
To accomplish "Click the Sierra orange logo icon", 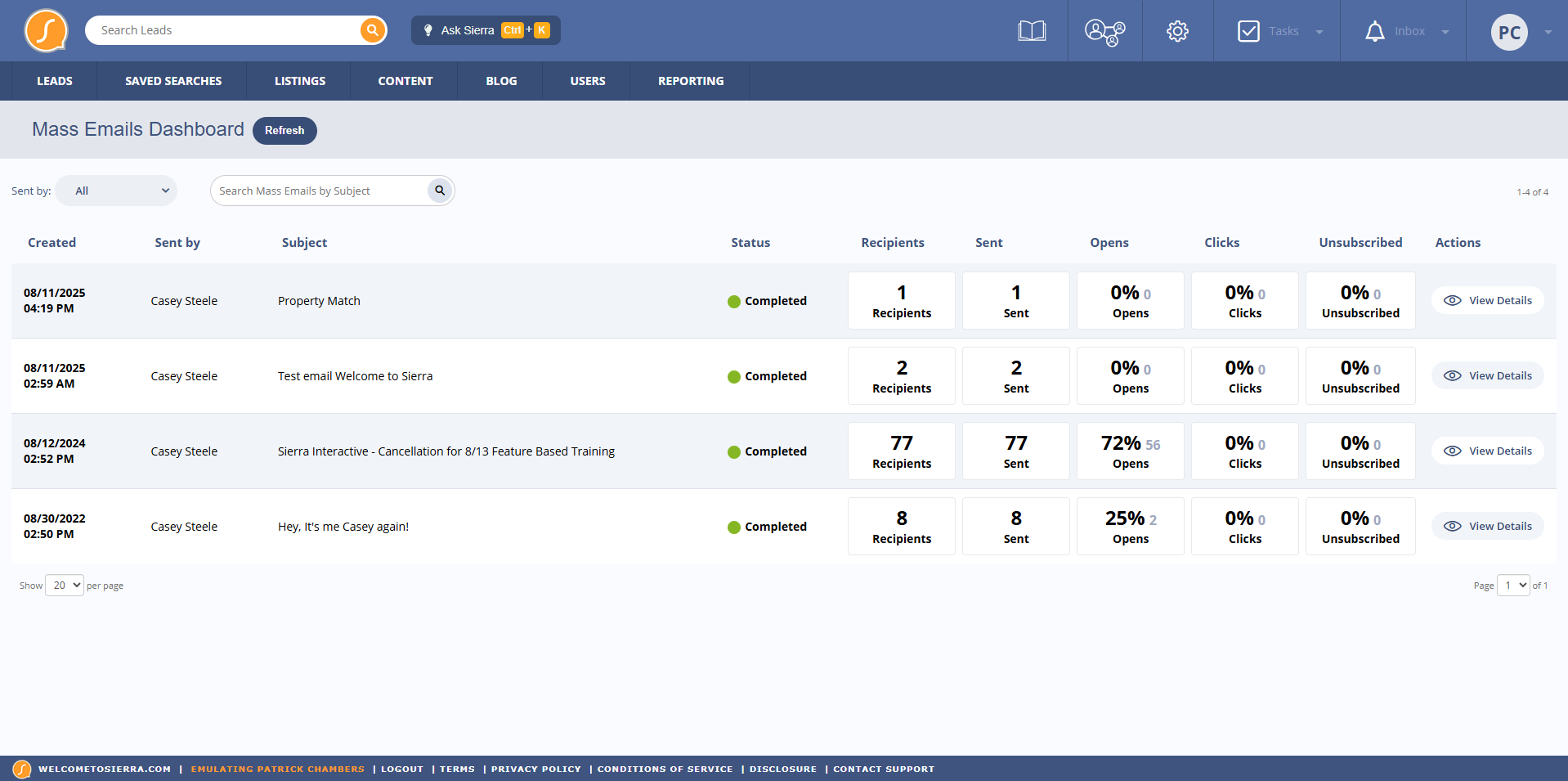I will (x=46, y=31).
